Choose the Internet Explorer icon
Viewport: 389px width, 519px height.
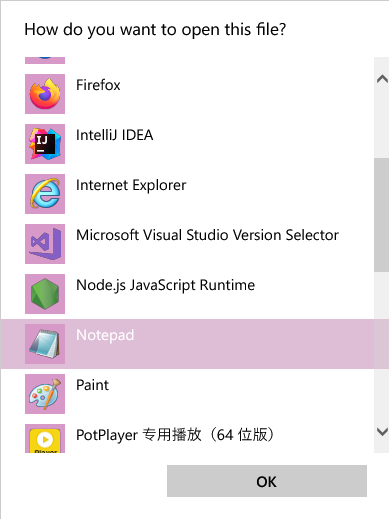[45, 194]
